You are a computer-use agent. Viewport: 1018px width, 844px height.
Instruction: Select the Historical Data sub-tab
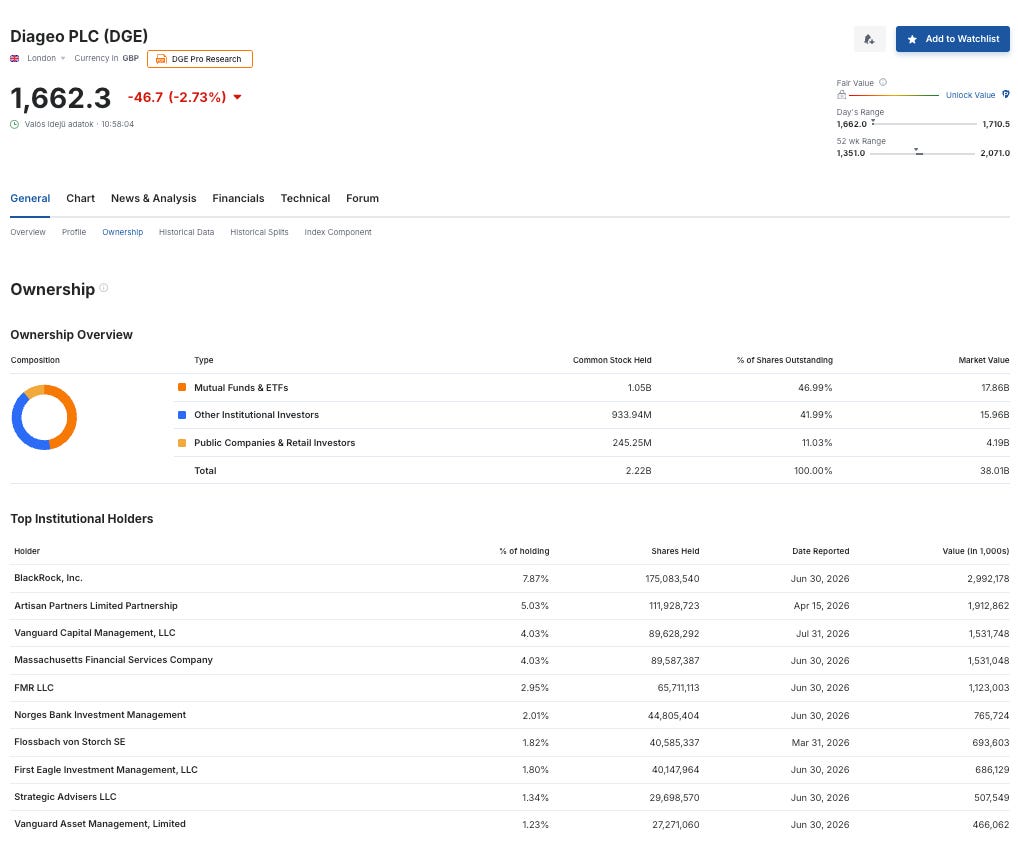pyautogui.click(x=186, y=232)
